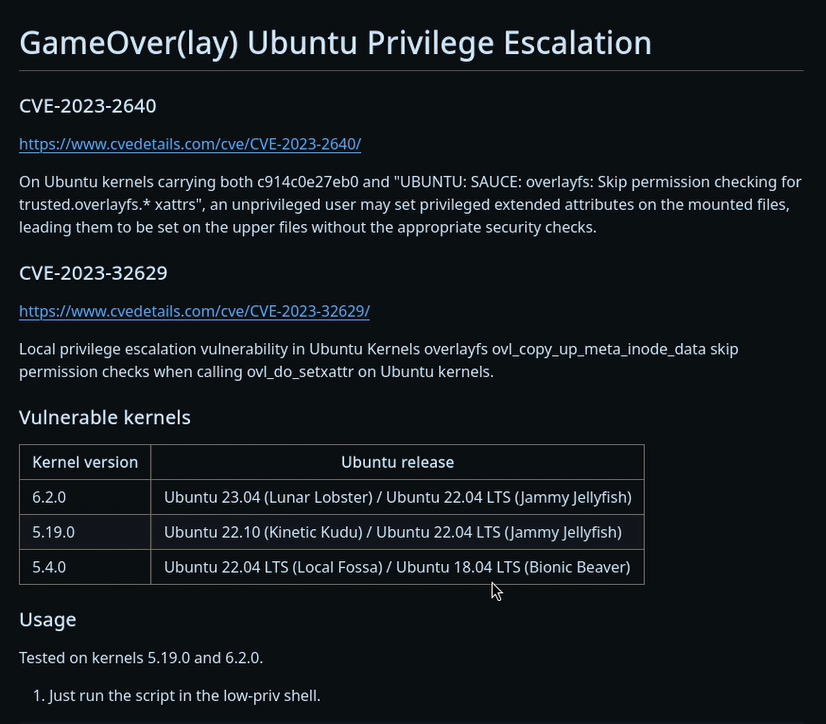Screen dimensions: 826x724
Task: Click the 'trusted.overlayfs.* xattrs' text line
Action: tap(404, 204)
